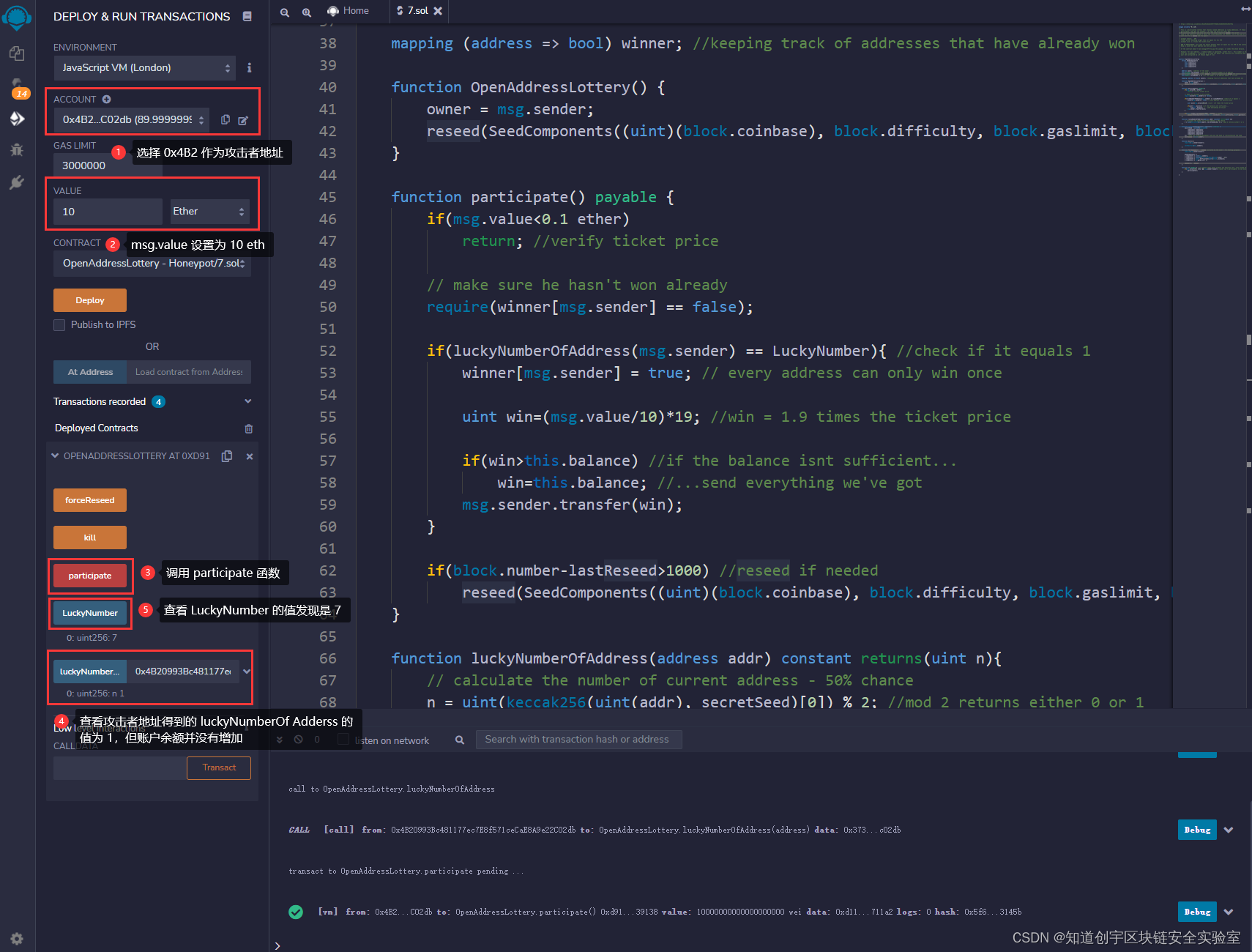Debug the luckyNumberOfAddress call
1252x952 pixels.
coord(1197,830)
